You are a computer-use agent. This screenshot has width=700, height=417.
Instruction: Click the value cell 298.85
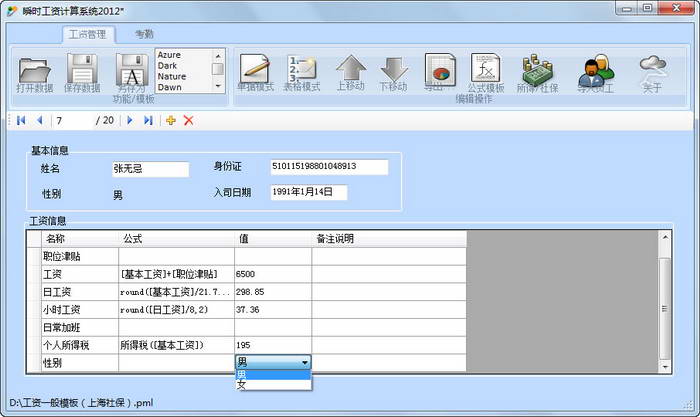(x=273, y=292)
